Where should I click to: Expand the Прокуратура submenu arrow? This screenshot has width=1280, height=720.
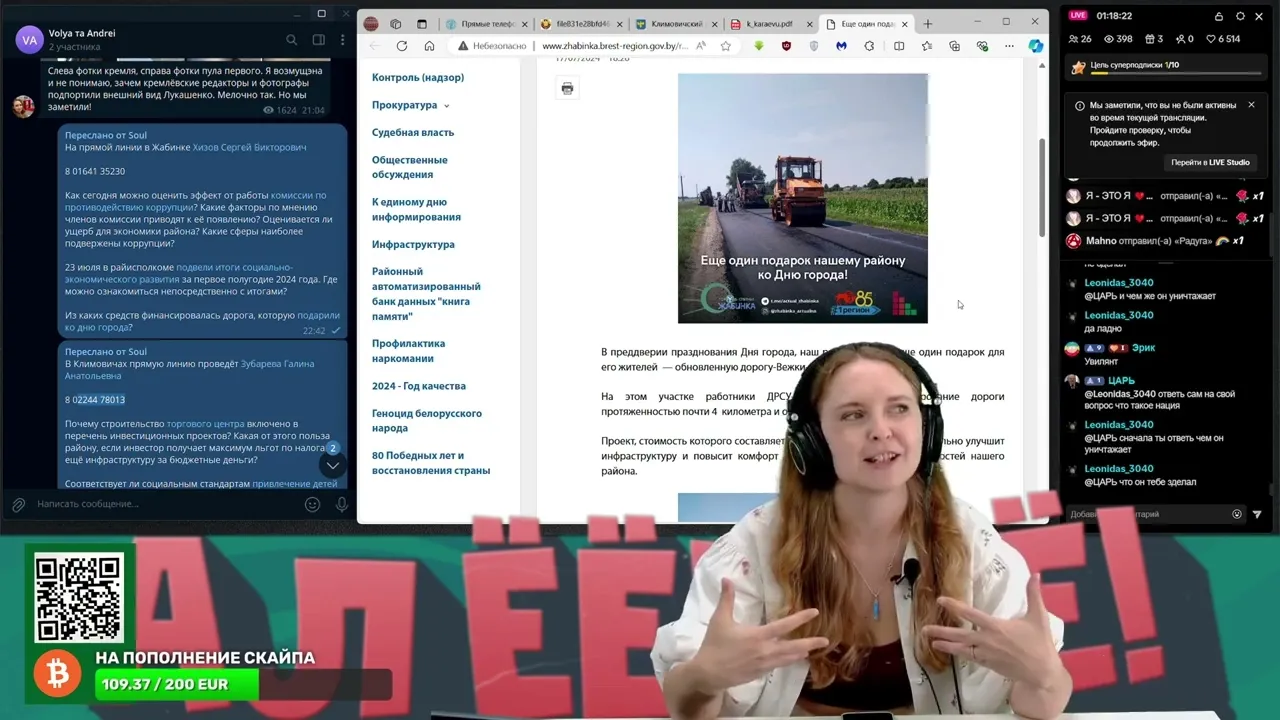(446, 106)
